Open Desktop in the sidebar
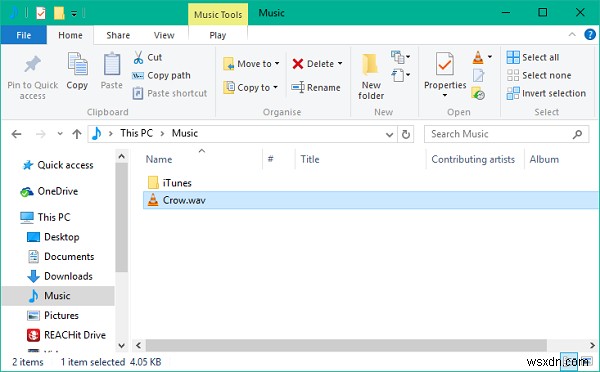 click(x=53, y=237)
